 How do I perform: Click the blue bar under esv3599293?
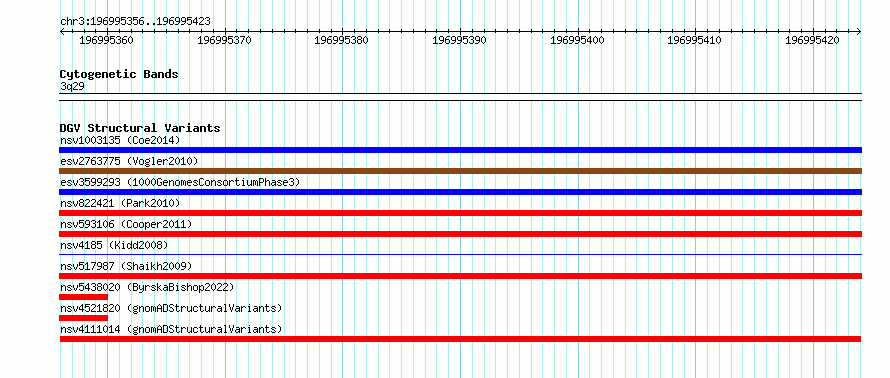(x=460, y=192)
